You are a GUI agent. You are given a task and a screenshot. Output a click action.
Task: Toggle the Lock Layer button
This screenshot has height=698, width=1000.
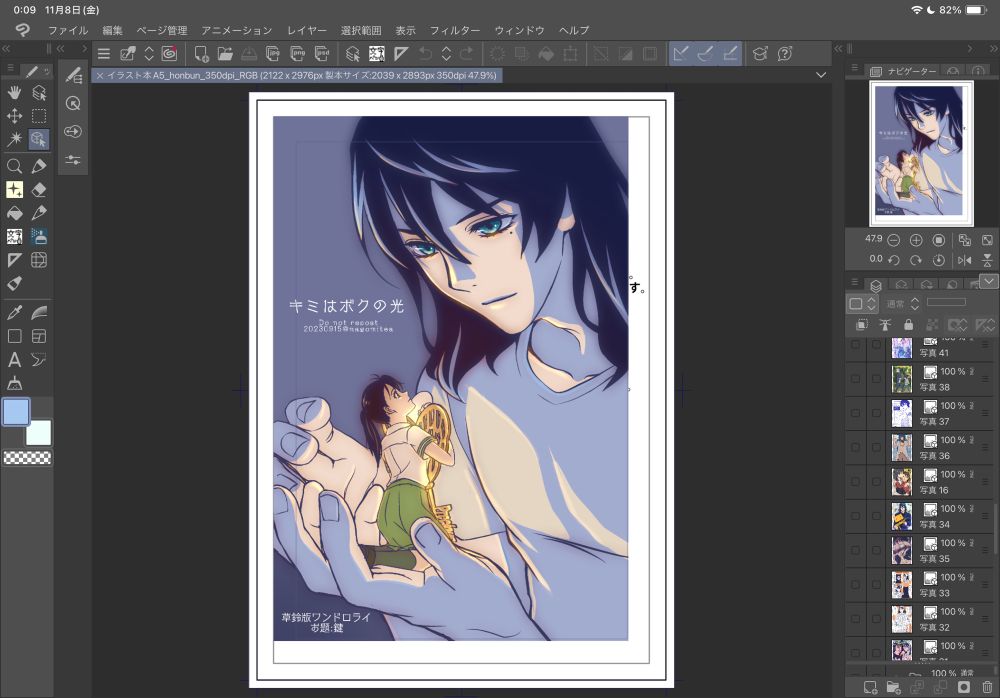coord(908,325)
